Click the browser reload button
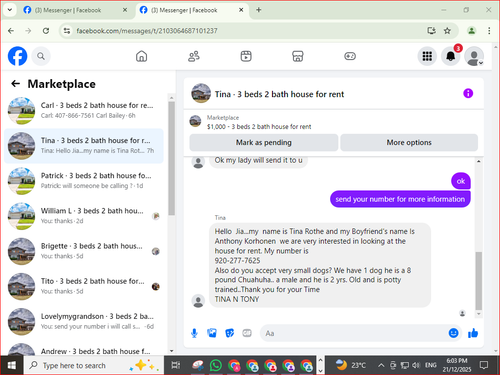The image size is (500, 375). (46, 31)
